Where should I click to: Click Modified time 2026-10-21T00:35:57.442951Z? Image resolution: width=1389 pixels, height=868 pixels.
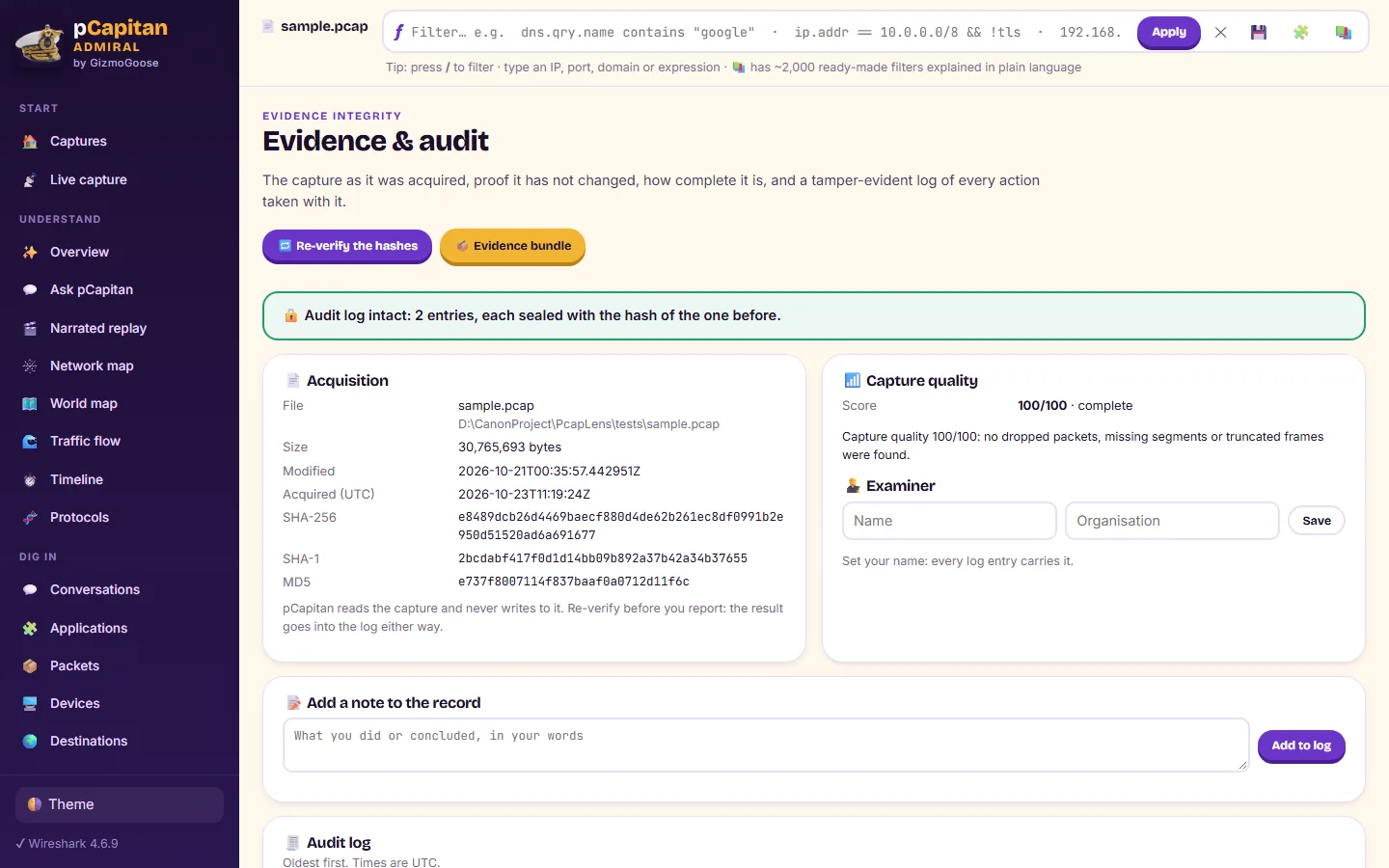(549, 472)
